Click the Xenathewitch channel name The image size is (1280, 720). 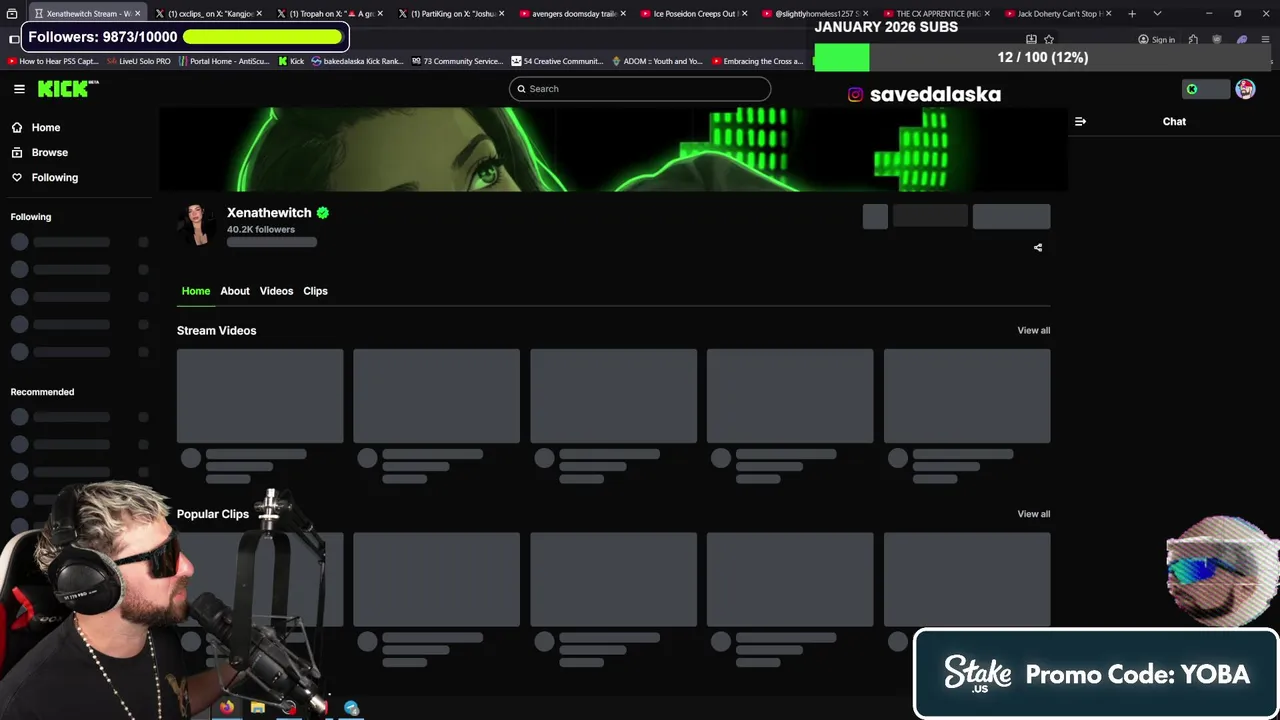click(x=269, y=213)
